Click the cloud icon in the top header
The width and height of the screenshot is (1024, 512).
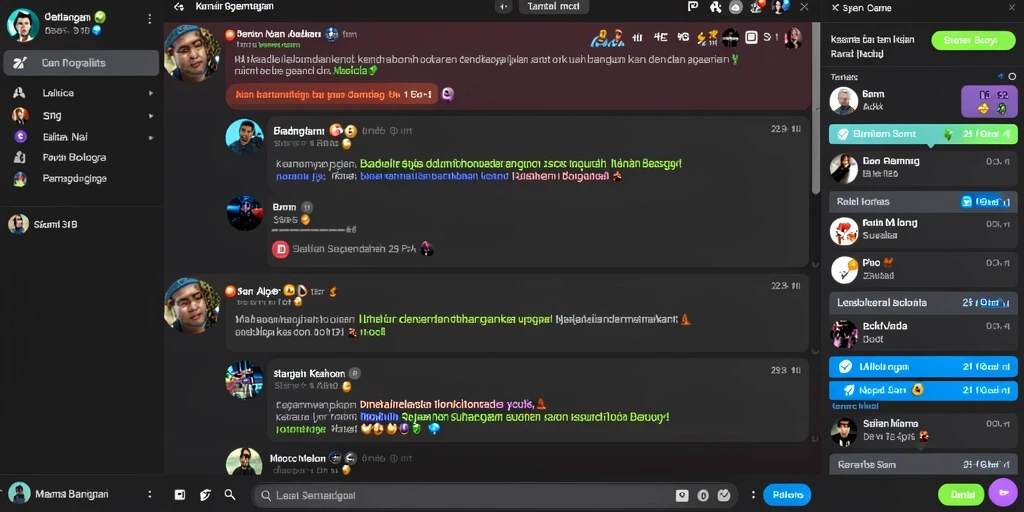click(x=736, y=7)
